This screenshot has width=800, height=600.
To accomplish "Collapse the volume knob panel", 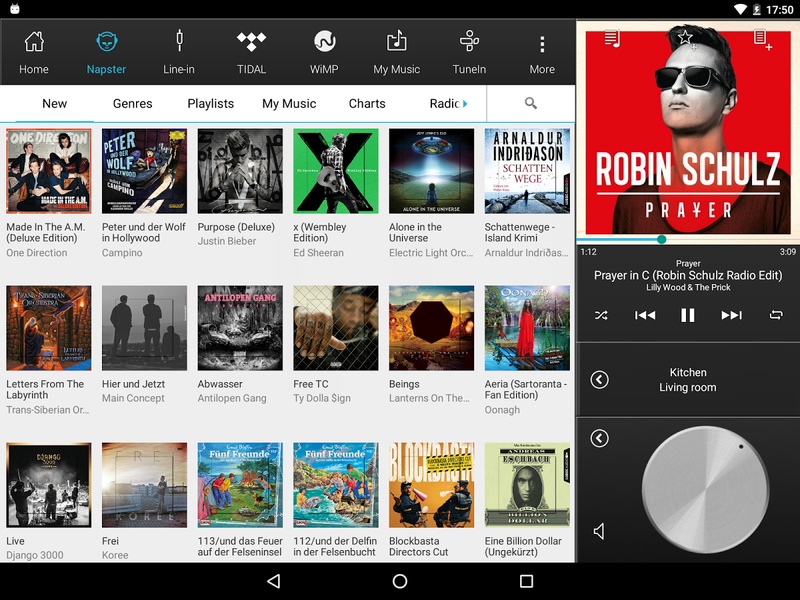I will click(599, 438).
